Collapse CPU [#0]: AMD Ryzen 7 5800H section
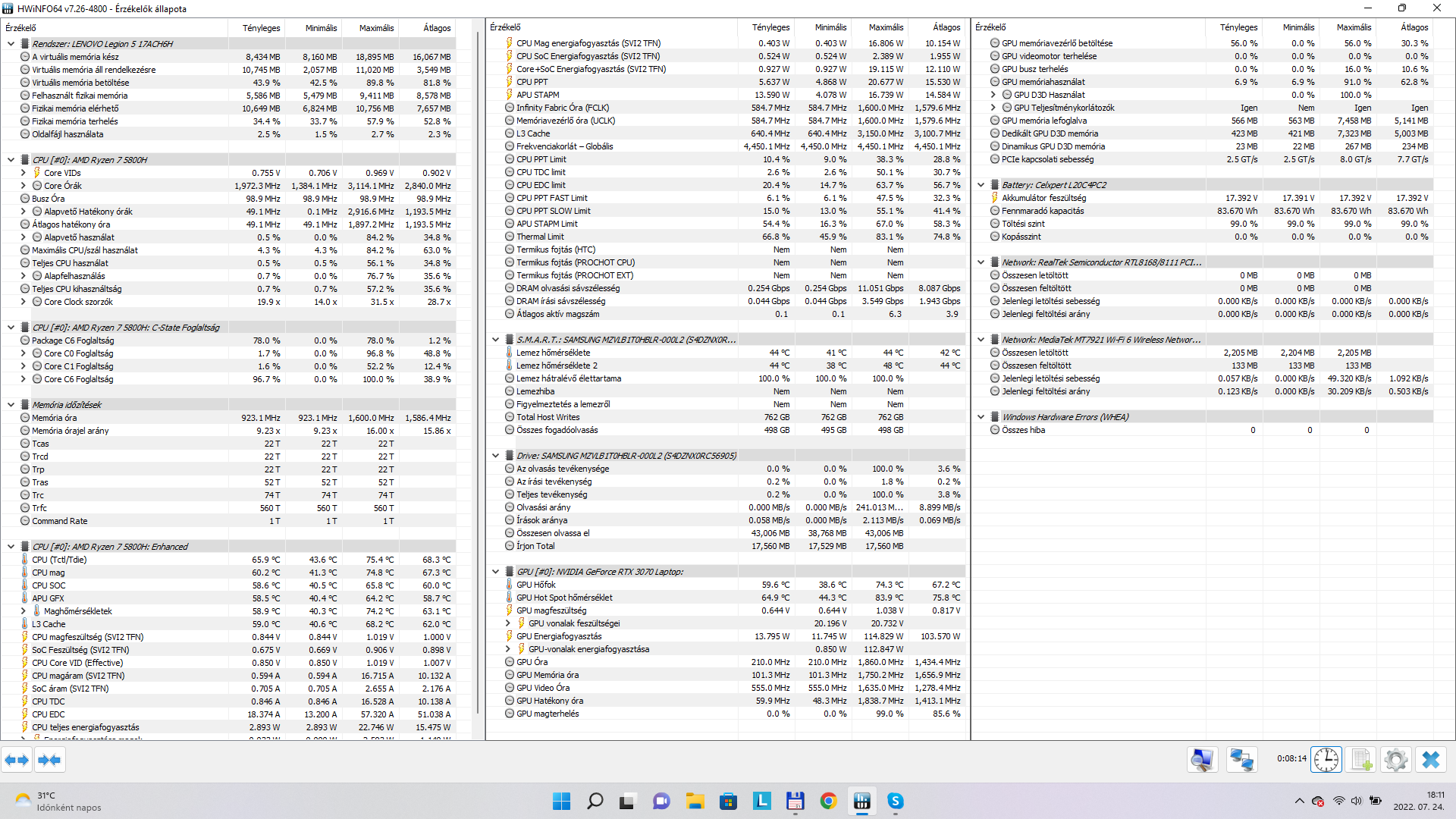The width and height of the screenshot is (1456, 819). [x=11, y=160]
